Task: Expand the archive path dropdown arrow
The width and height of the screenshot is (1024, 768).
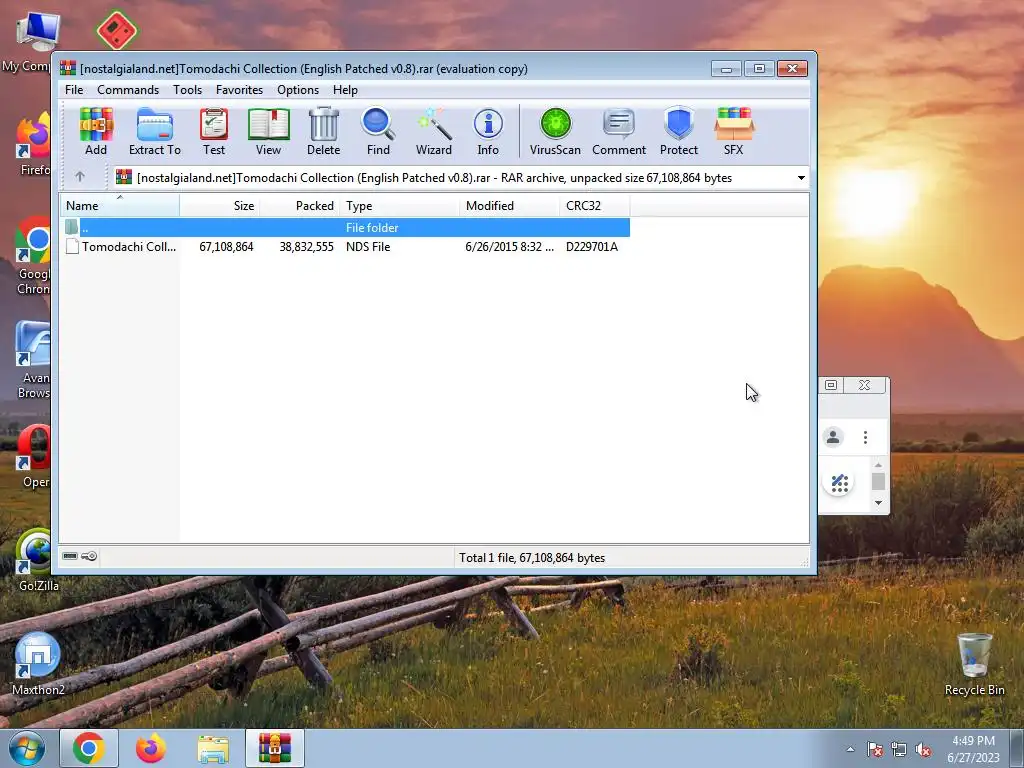Action: [801, 178]
